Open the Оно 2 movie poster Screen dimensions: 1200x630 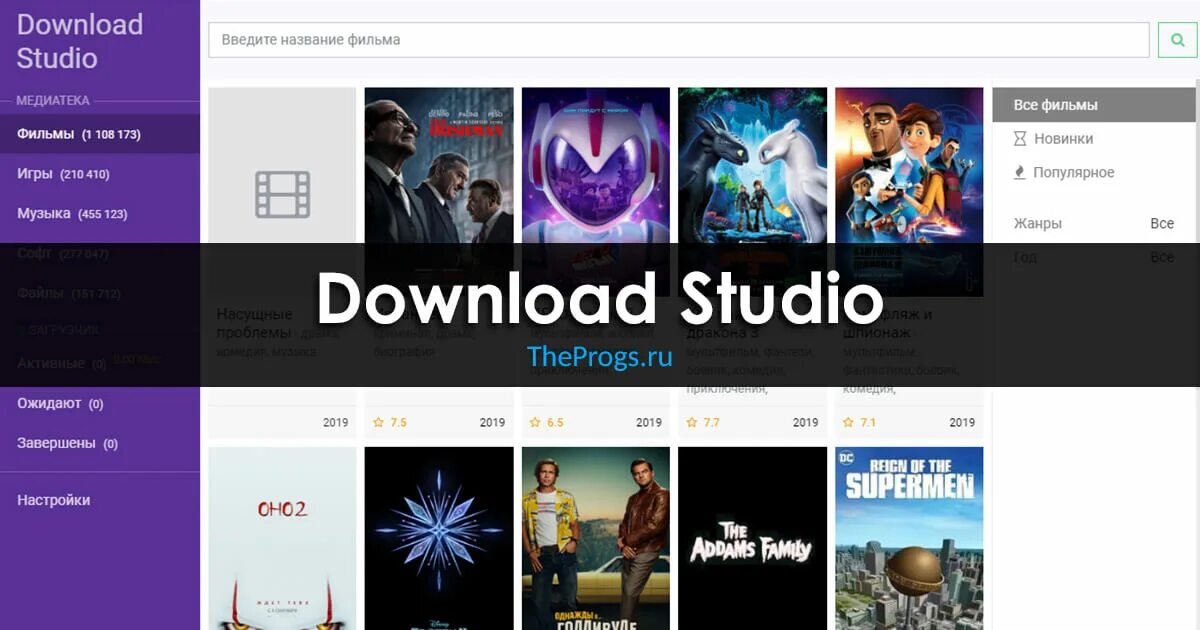click(282, 538)
